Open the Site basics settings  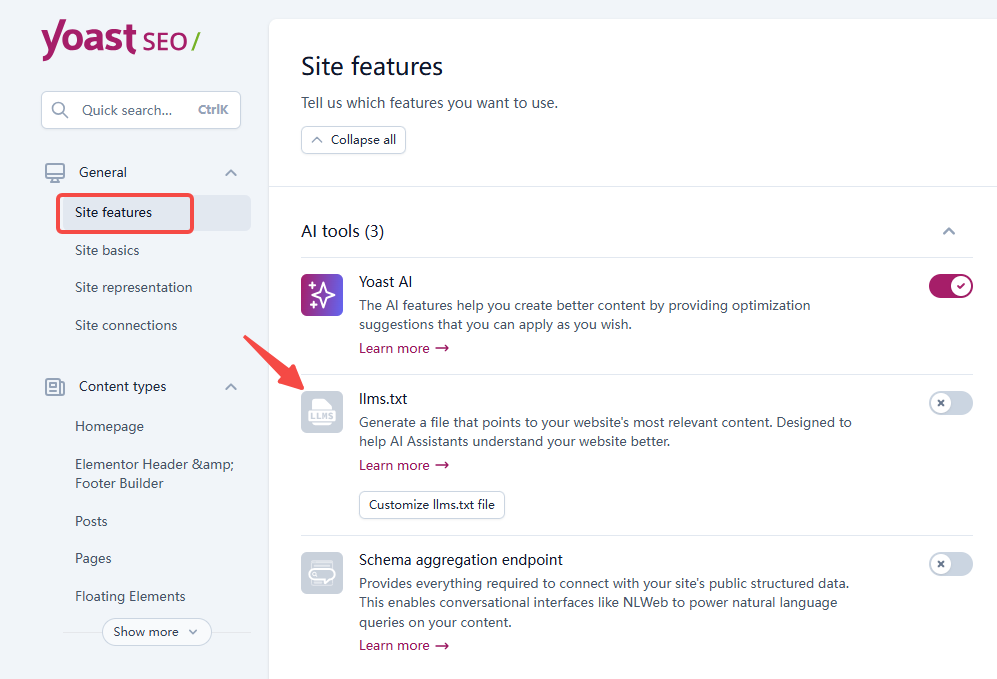pos(106,250)
